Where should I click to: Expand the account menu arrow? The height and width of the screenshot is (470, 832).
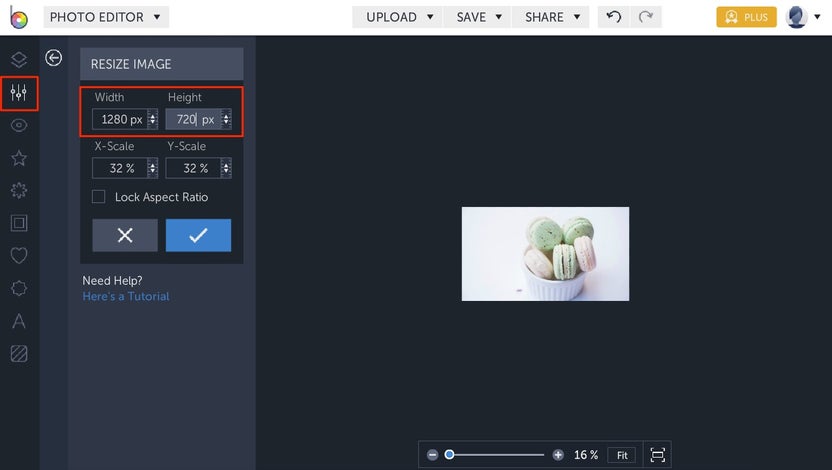[818, 17]
